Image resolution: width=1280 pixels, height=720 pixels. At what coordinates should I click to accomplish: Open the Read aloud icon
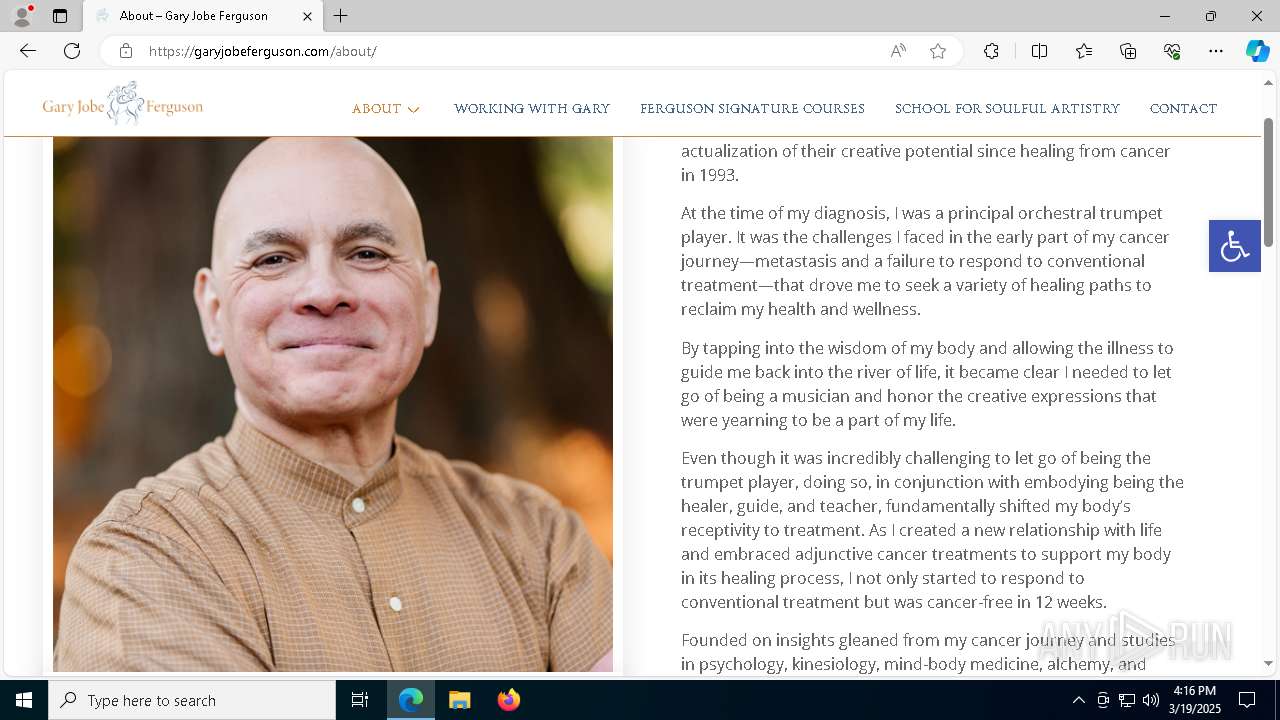pyautogui.click(x=898, y=51)
